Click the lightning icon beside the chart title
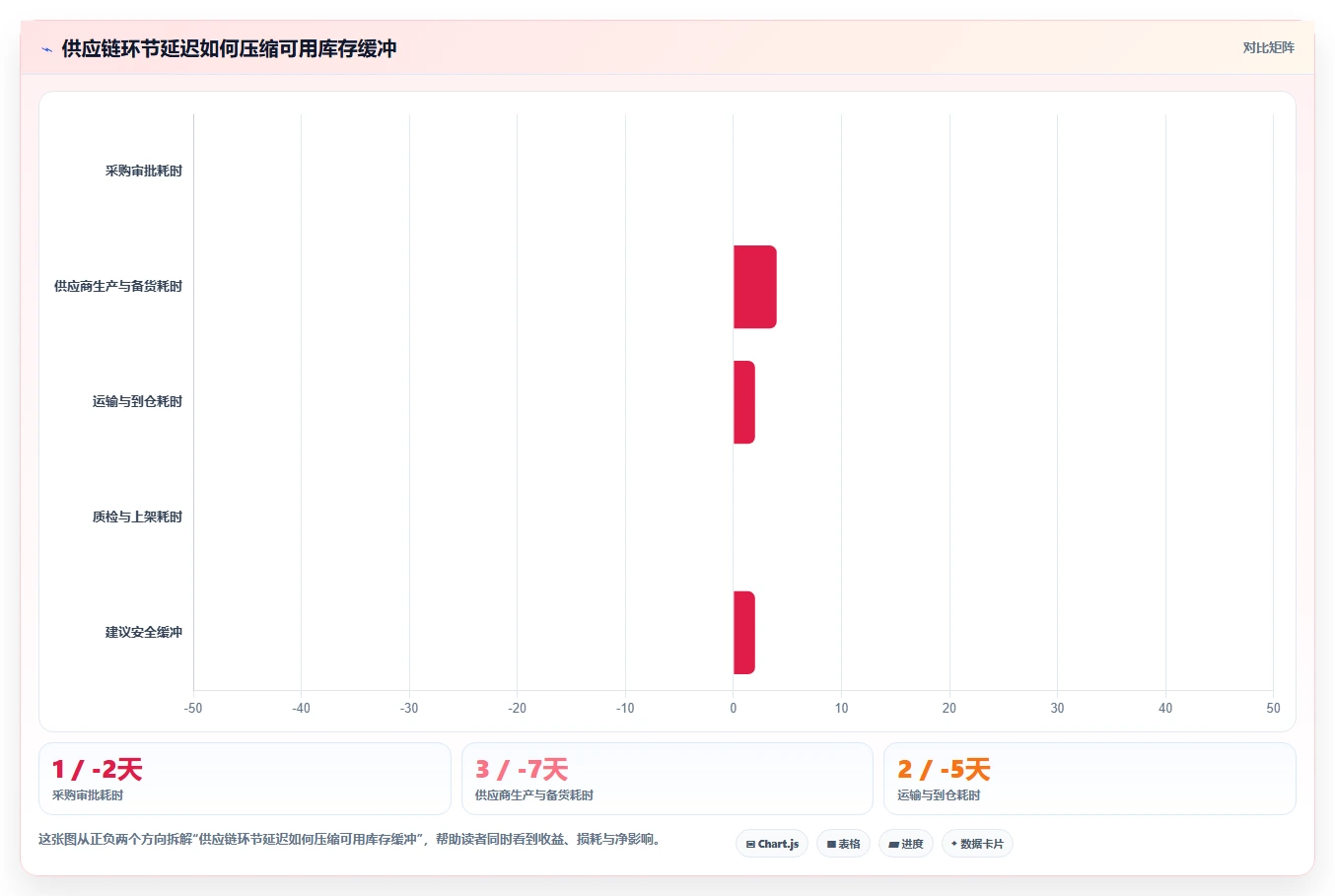The height and width of the screenshot is (896, 1335). tap(46, 49)
